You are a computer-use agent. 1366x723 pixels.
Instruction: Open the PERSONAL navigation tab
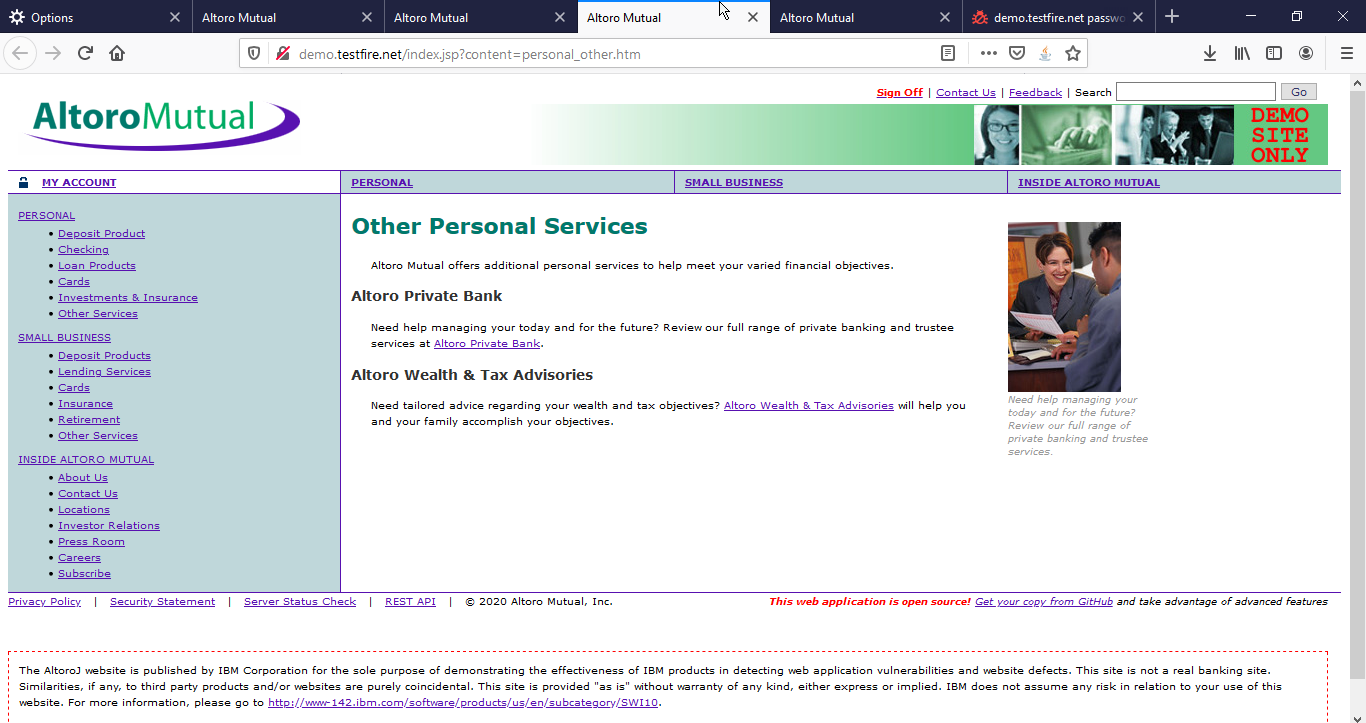[x=382, y=182]
